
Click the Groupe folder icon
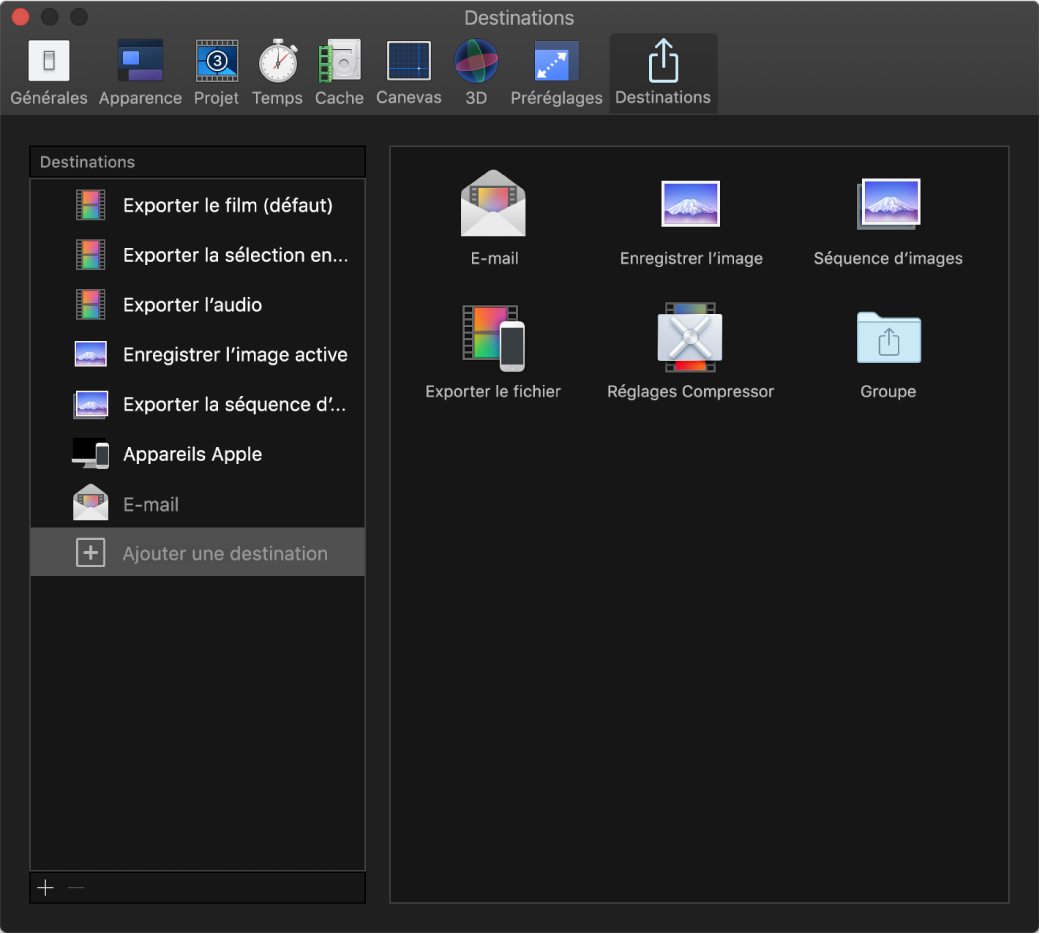tap(888, 338)
